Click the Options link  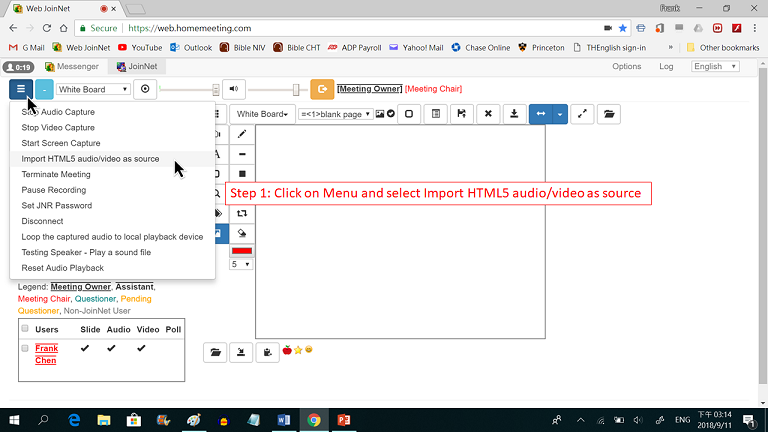pyautogui.click(x=626, y=67)
